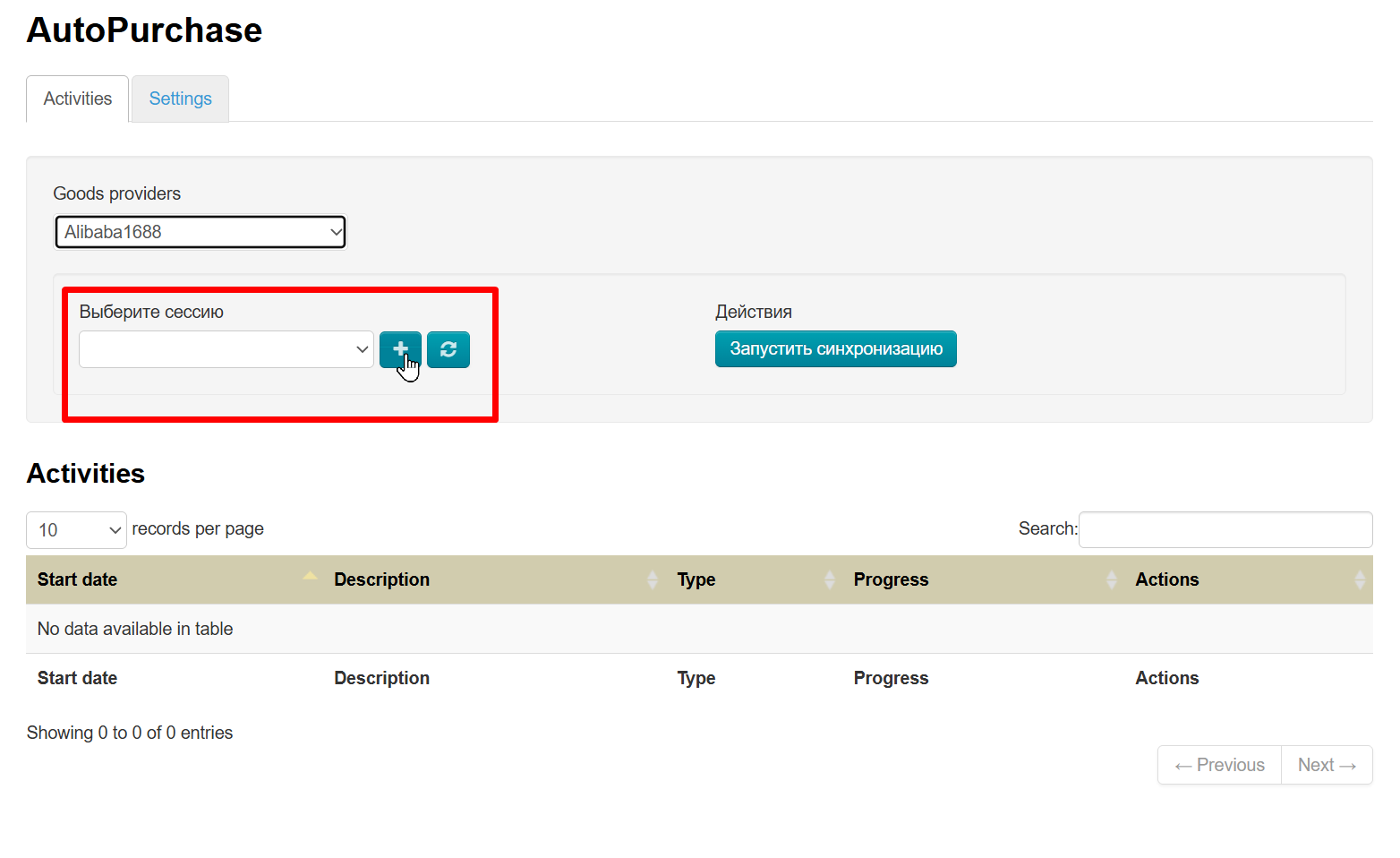Click sort arrows on Description column header
This screenshot has width=1400, height=858.
(x=652, y=579)
